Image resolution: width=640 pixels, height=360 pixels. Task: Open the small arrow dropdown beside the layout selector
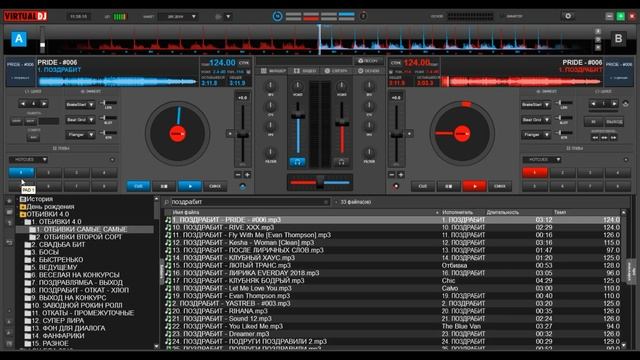point(228,17)
